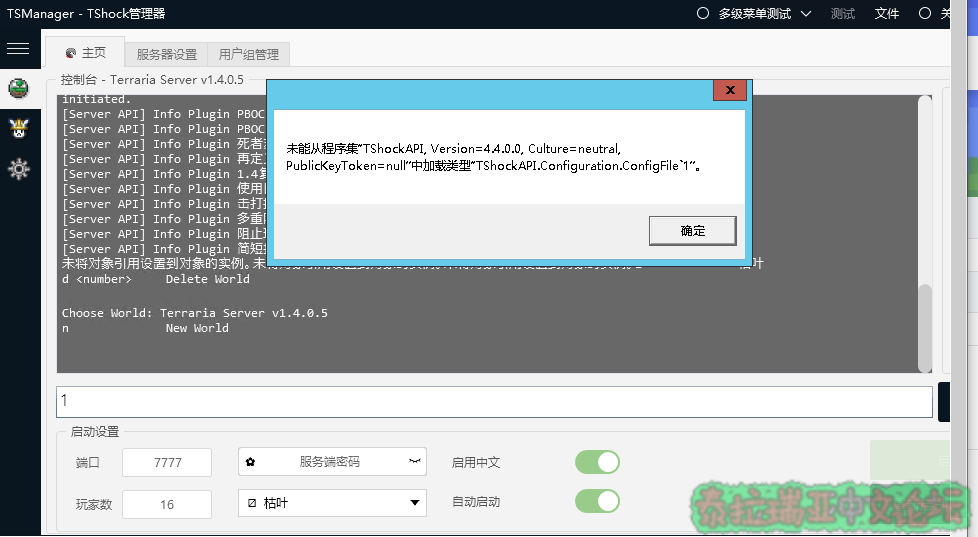Open the gear settings icon in sidebar
This screenshot has width=978, height=537.
pyautogui.click(x=19, y=168)
